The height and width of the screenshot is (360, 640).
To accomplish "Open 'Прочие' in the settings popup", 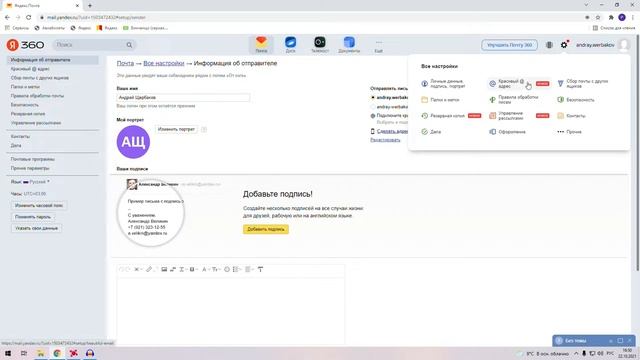I will coord(569,132).
